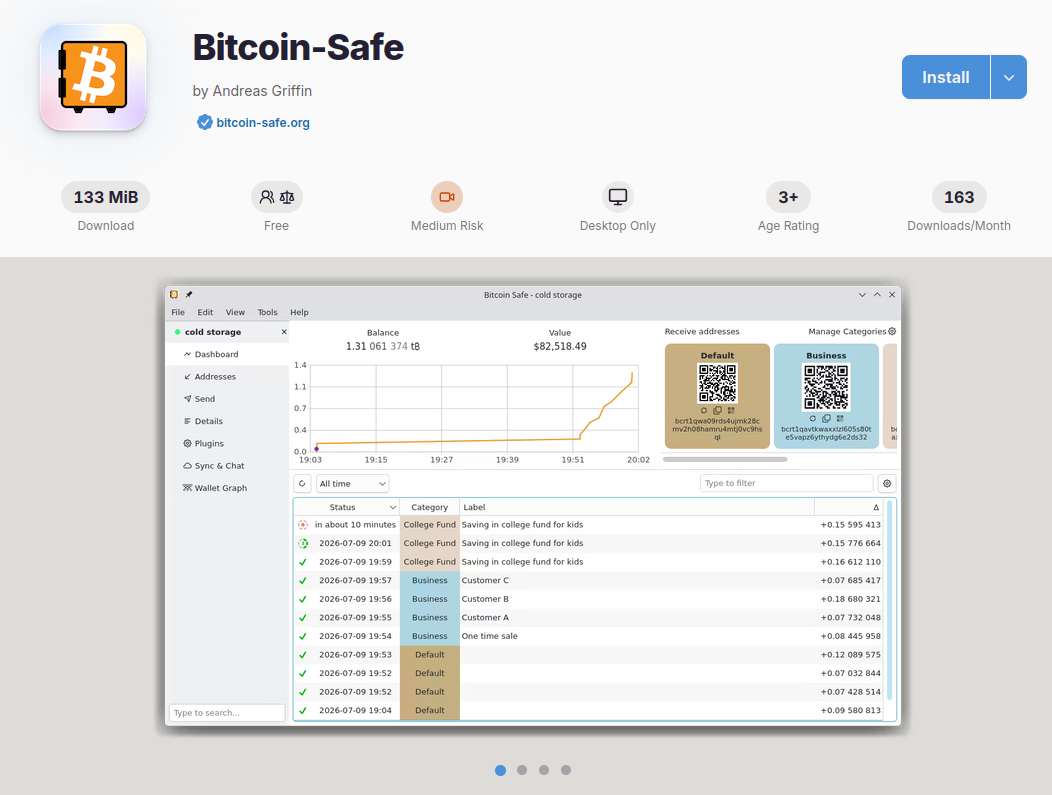Click the 'Type to filter' input field

(786, 483)
